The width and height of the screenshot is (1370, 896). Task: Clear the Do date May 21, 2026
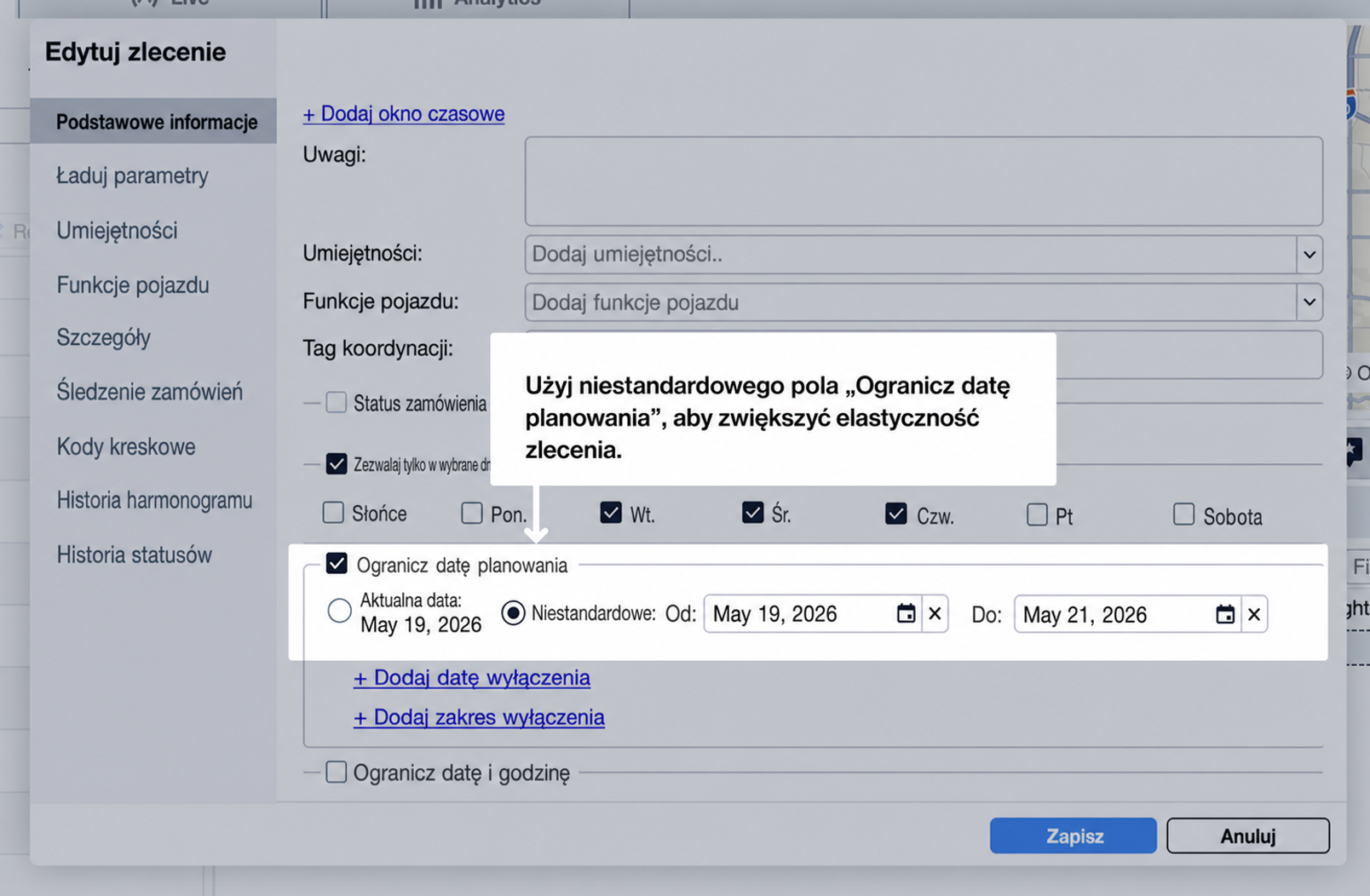click(x=1254, y=614)
